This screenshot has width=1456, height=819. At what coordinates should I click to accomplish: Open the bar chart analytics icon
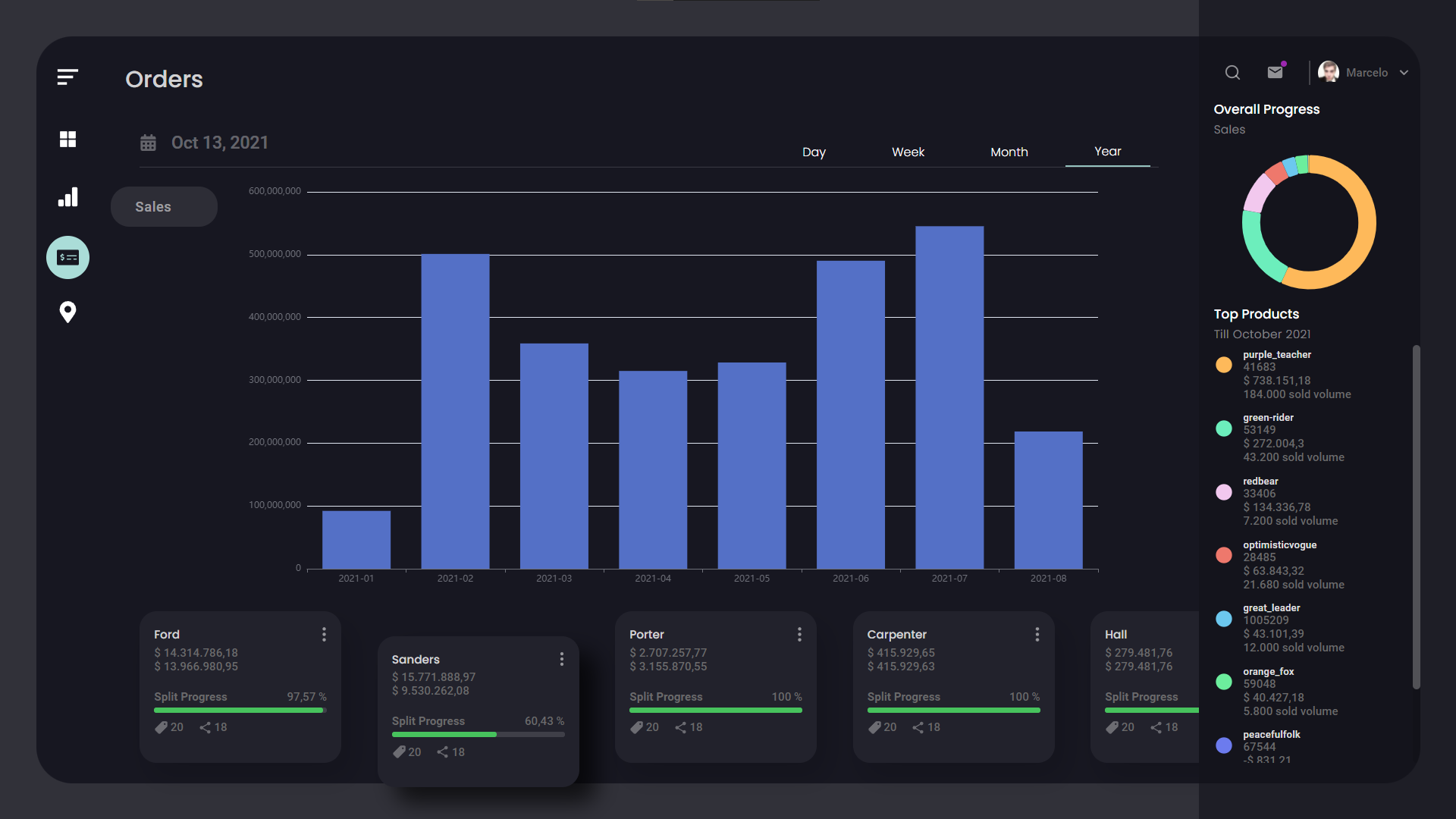67,197
